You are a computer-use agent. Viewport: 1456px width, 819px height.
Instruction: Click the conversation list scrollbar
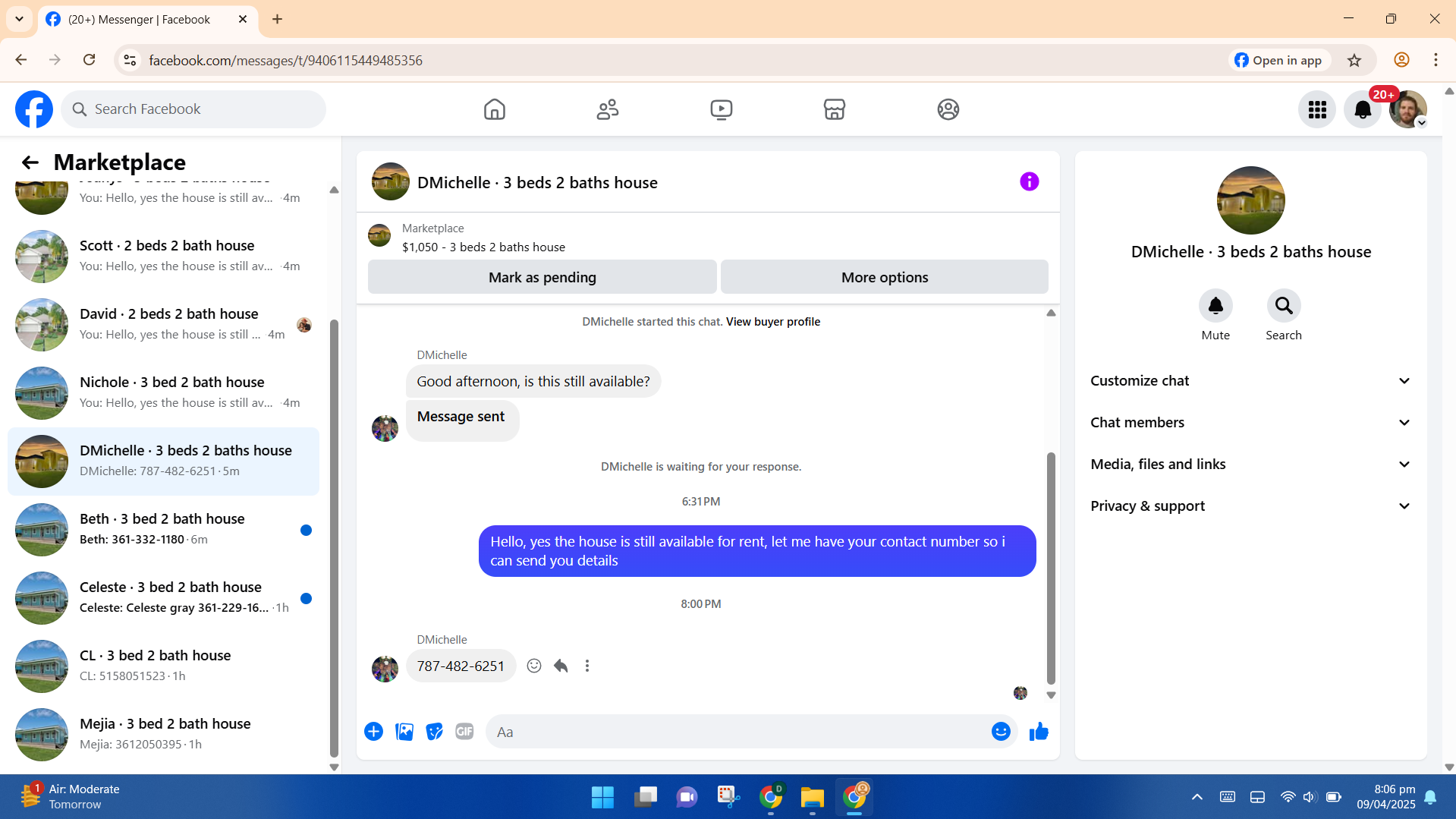334,538
